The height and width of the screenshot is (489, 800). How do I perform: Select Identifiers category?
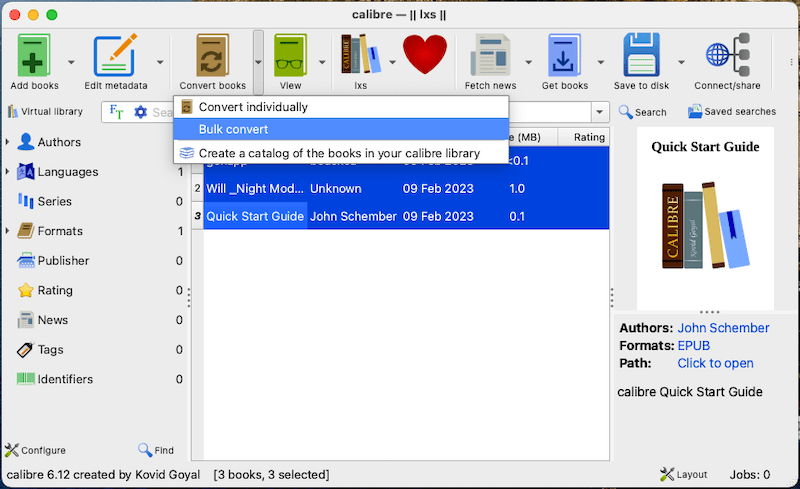tap(65, 379)
